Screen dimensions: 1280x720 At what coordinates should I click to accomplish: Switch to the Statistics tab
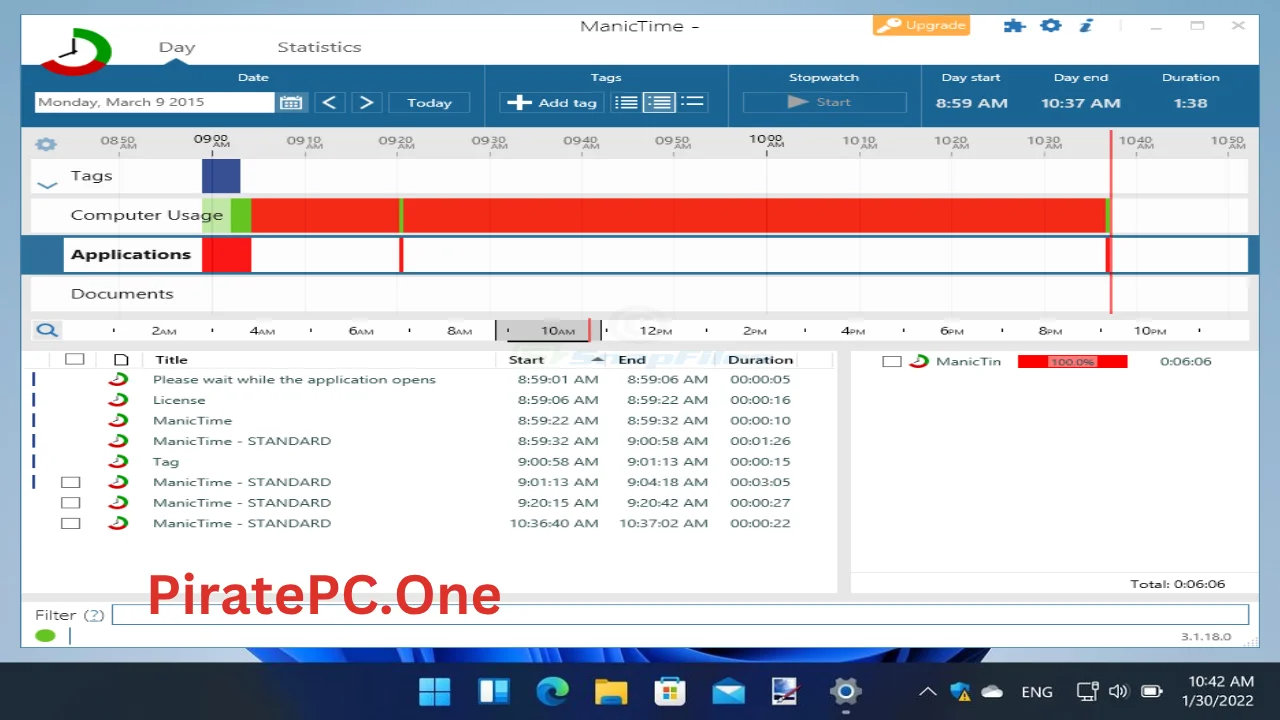[x=319, y=47]
